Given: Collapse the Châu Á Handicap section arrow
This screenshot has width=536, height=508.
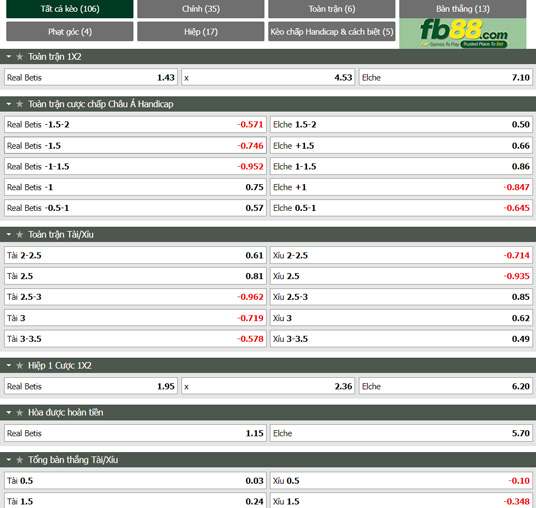Looking at the screenshot, I should click(x=9, y=104).
